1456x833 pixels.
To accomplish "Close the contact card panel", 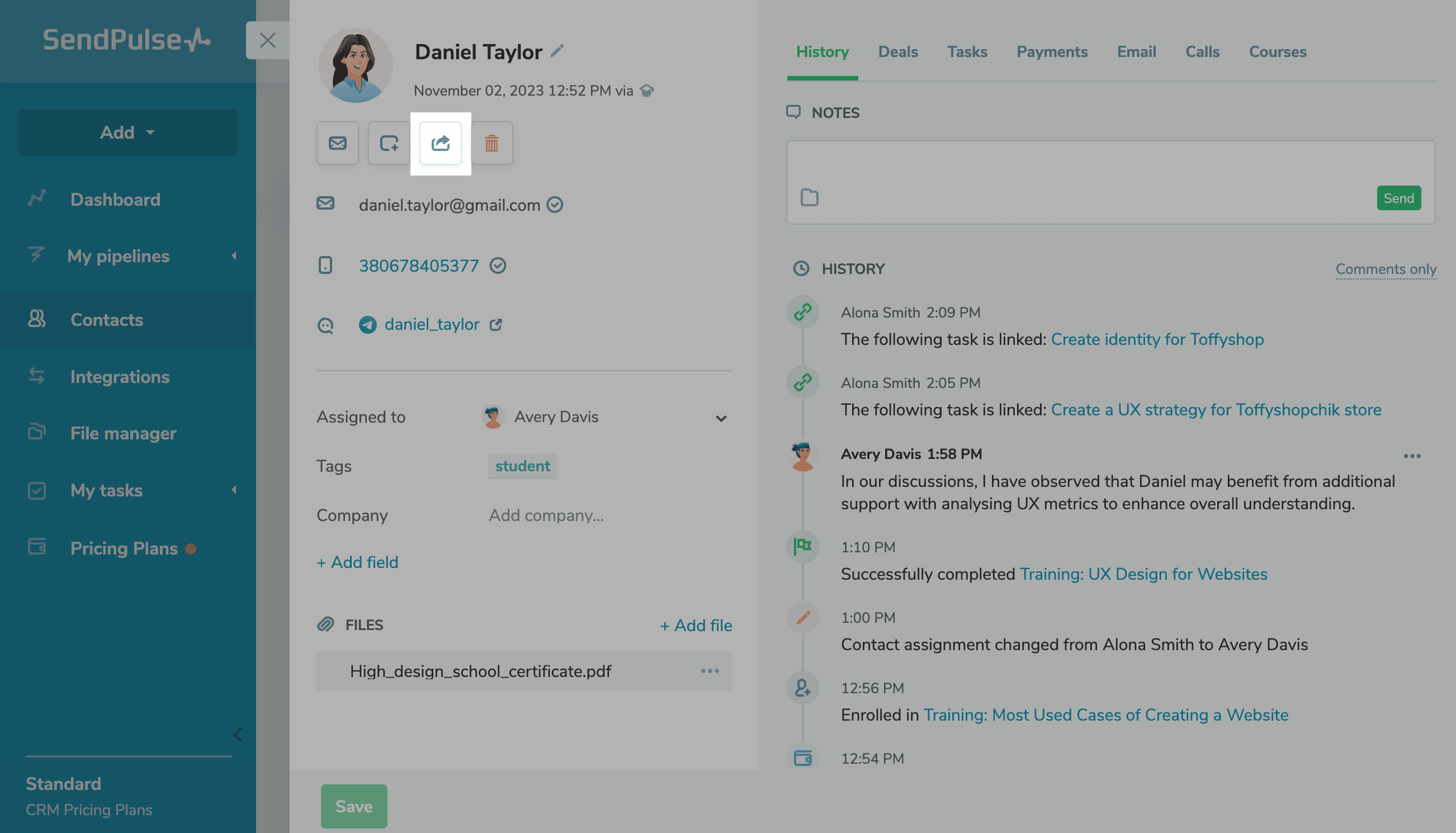I will [268, 40].
